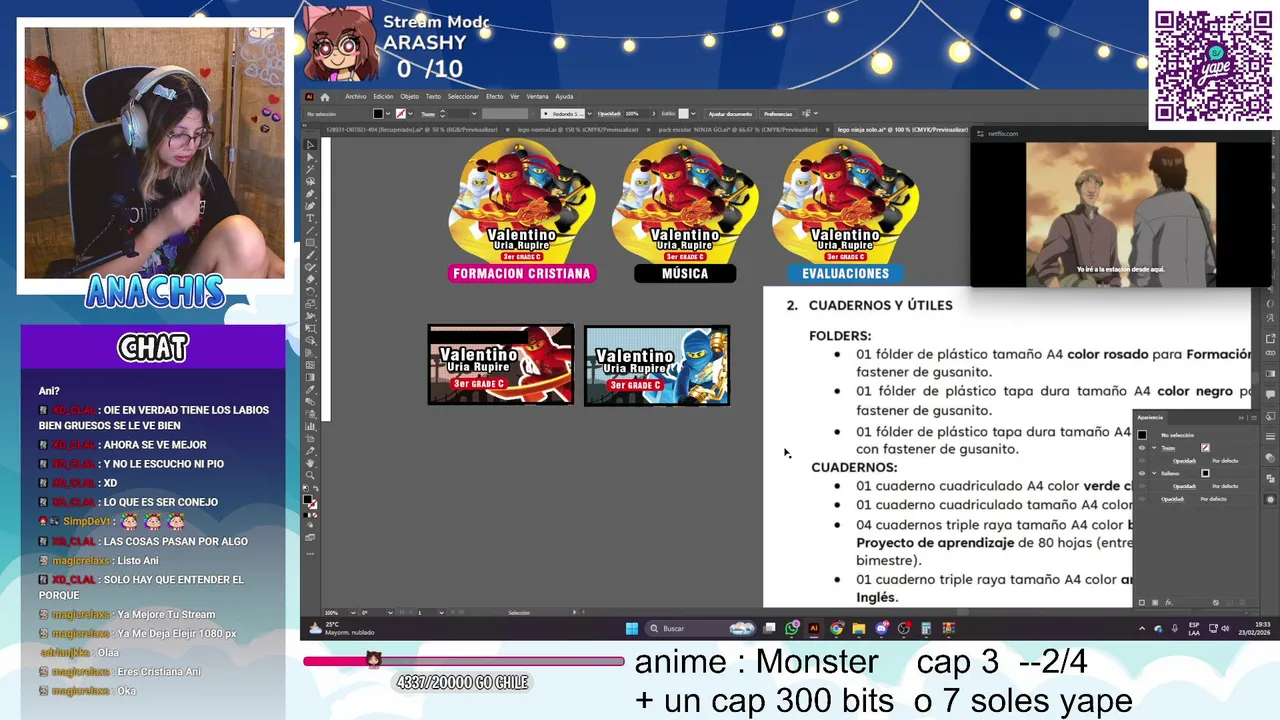Viewport: 1280px width, 720px height.
Task: Select the Type tool
Action: [310, 217]
